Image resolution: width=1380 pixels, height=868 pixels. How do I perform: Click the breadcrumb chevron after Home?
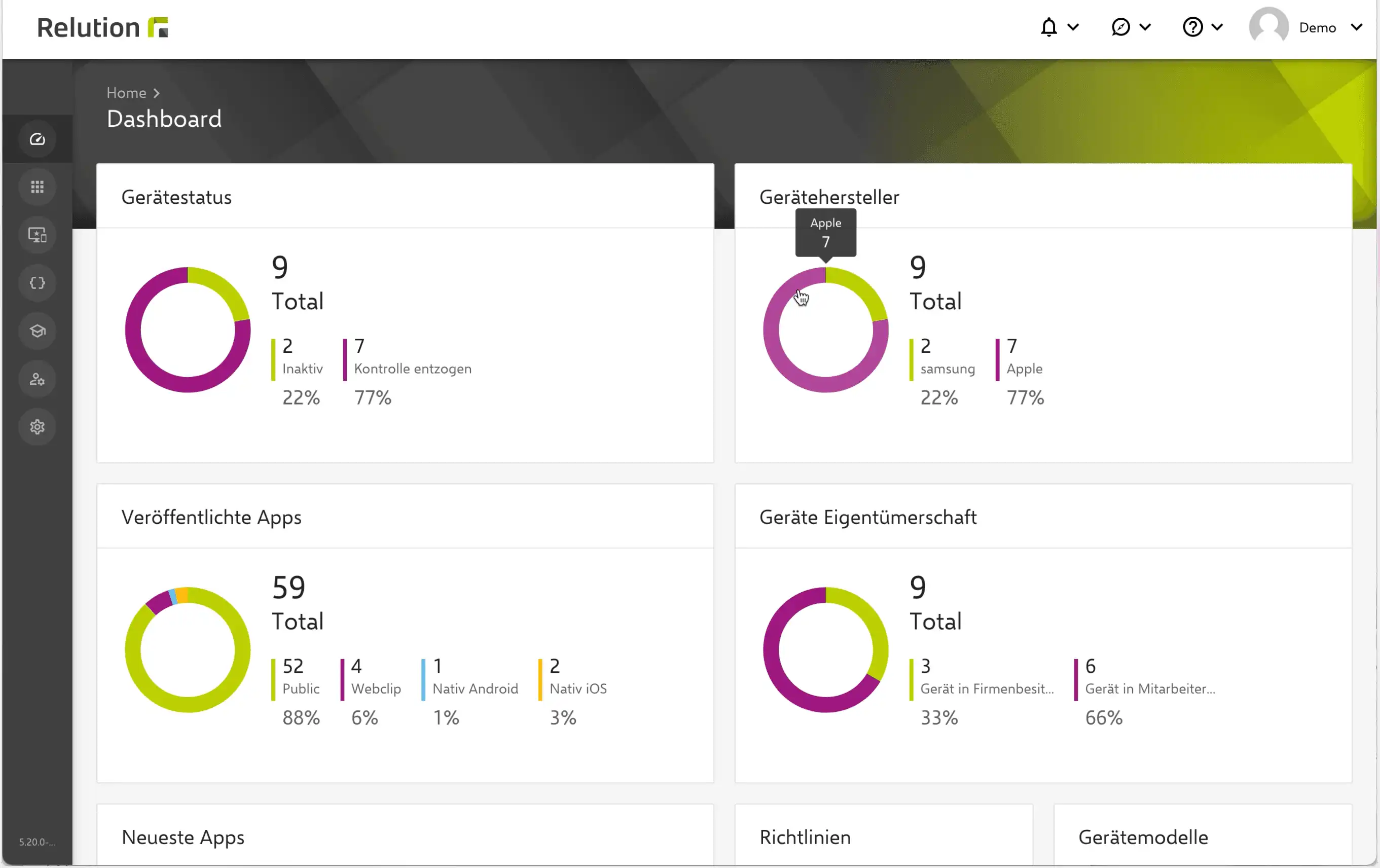click(157, 93)
